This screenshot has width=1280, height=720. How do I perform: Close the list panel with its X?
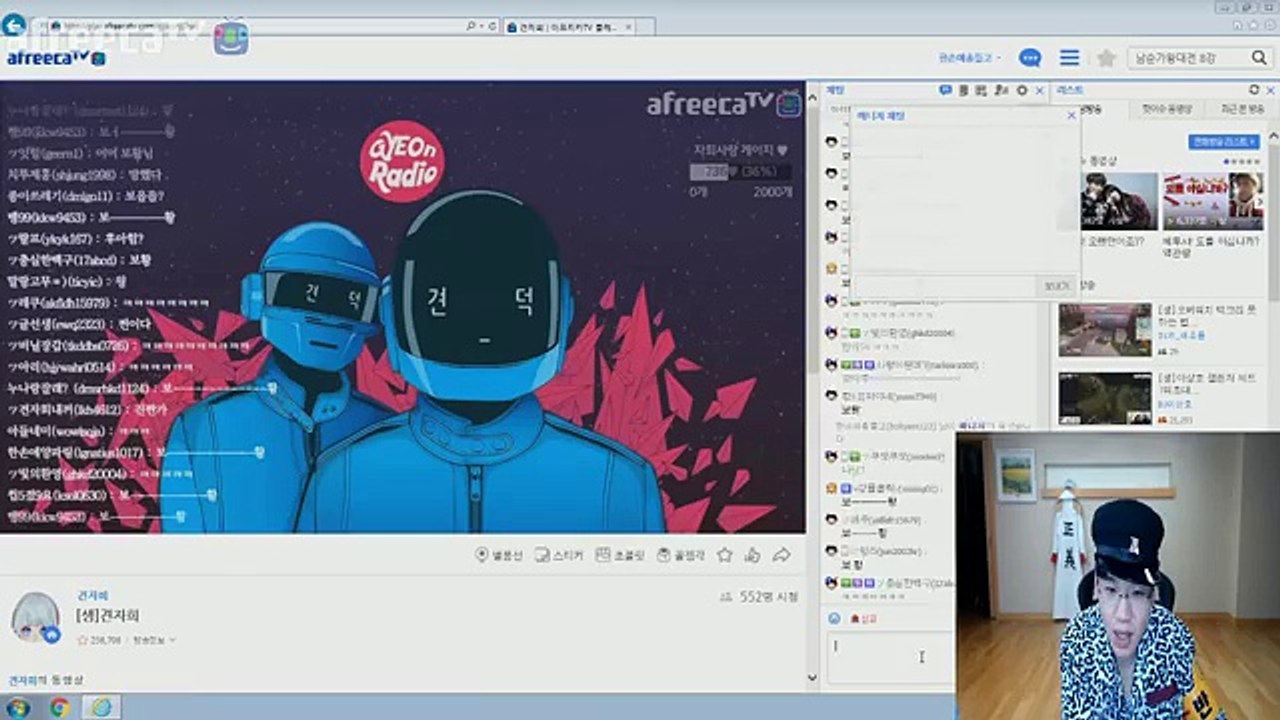click(1270, 90)
